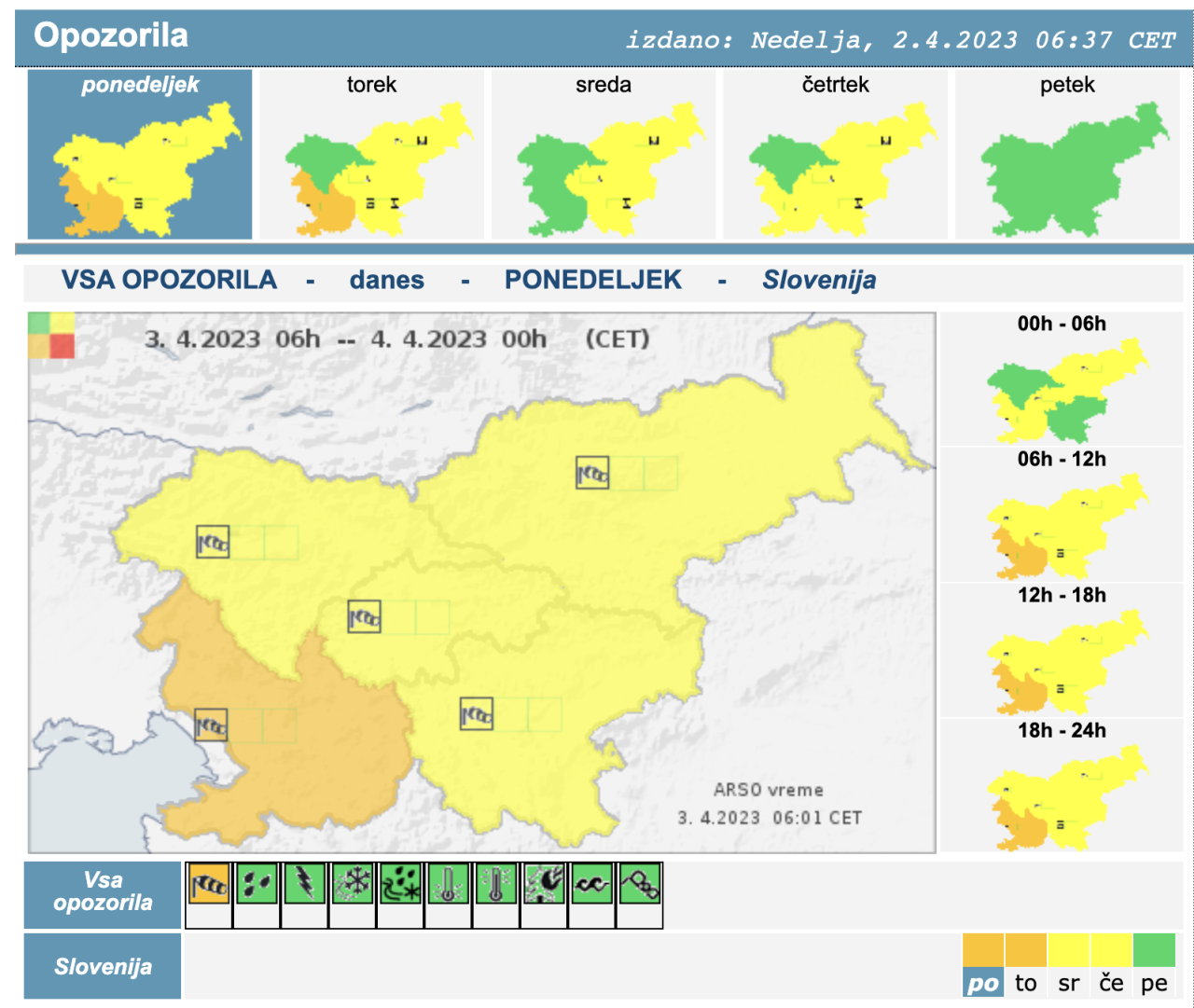Screen dimensions: 1194x1008
Task: Click the avalanche warning icon
Action: (640, 884)
